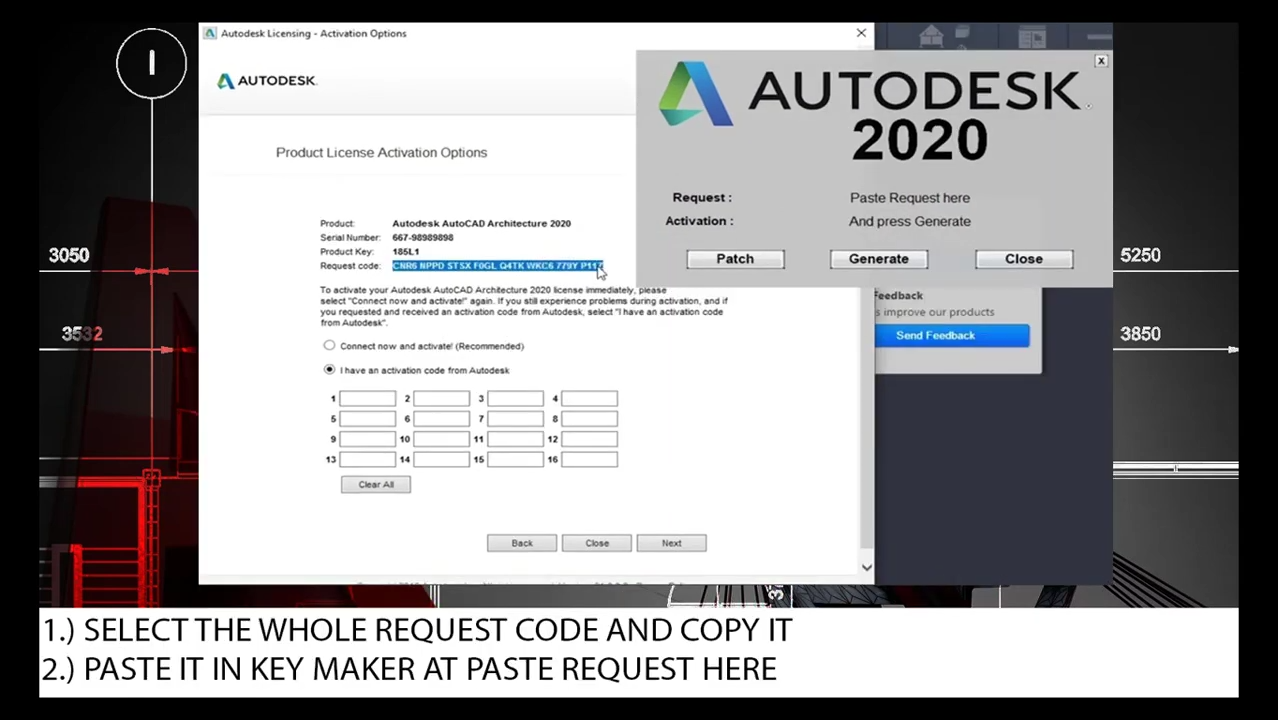This screenshot has width=1278, height=720.
Task: Select 'I have an activation code' radio
Action: pyautogui.click(x=329, y=370)
